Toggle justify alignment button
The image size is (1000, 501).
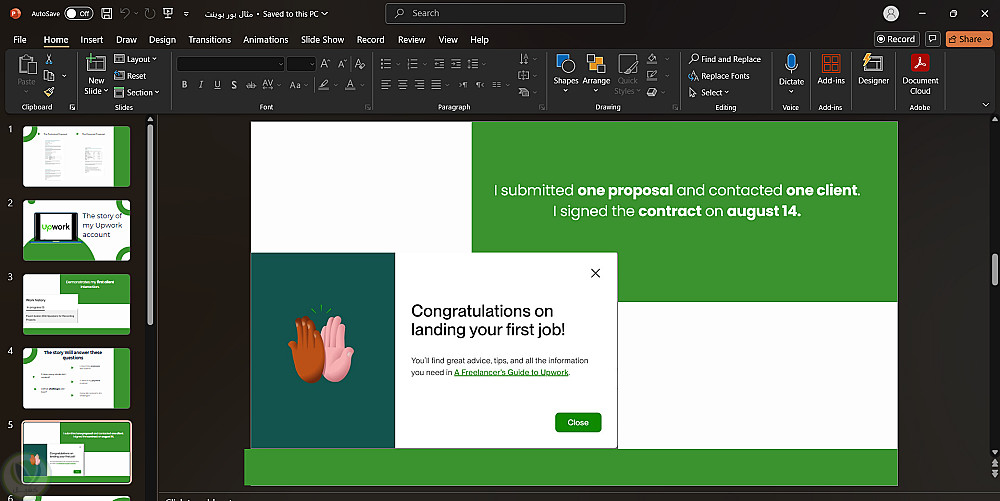[436, 85]
